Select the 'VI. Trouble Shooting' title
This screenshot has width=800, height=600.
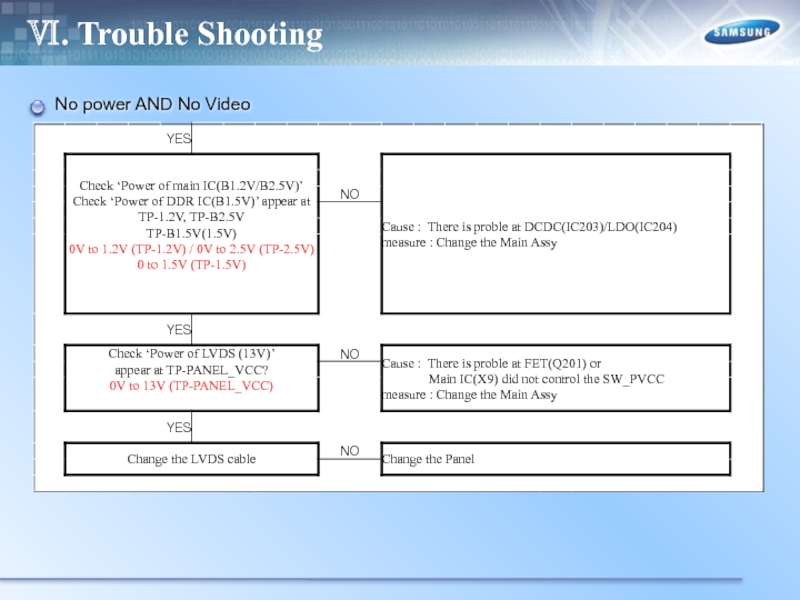(174, 34)
